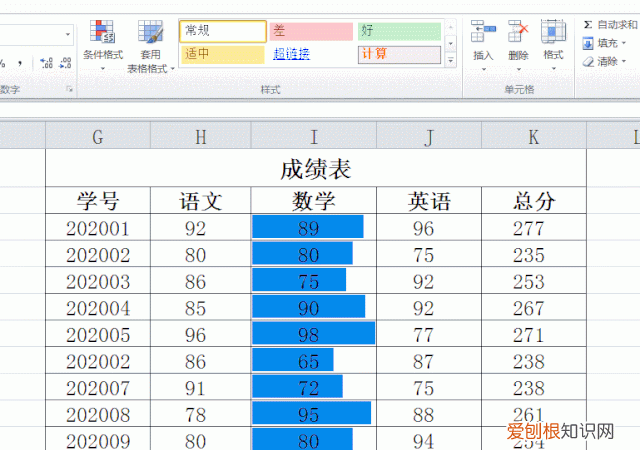Apply the comma thousands separator style
Viewport: 640px width, 450px height.
20,63
